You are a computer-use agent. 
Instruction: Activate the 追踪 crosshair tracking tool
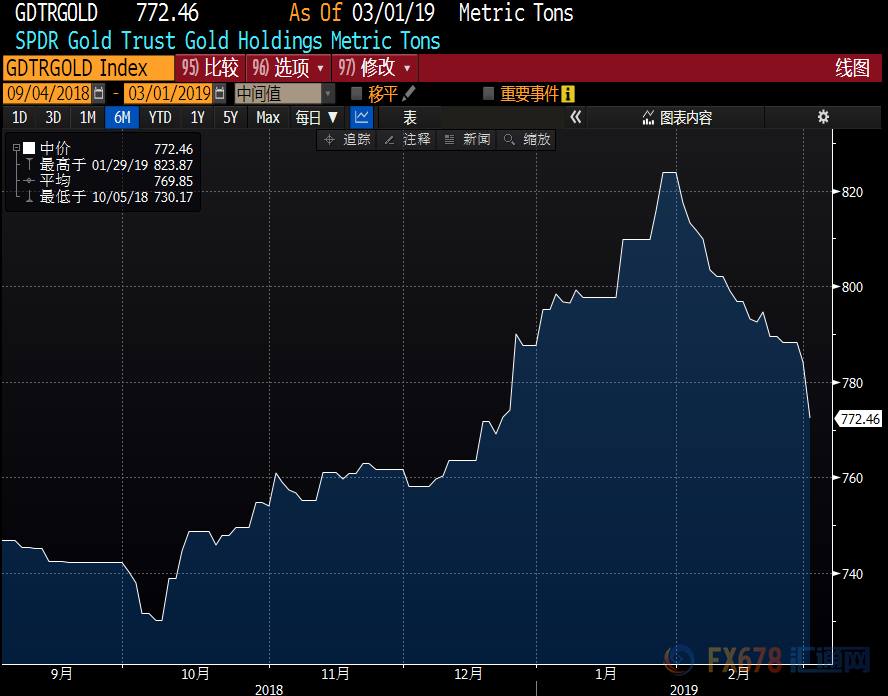[347, 140]
